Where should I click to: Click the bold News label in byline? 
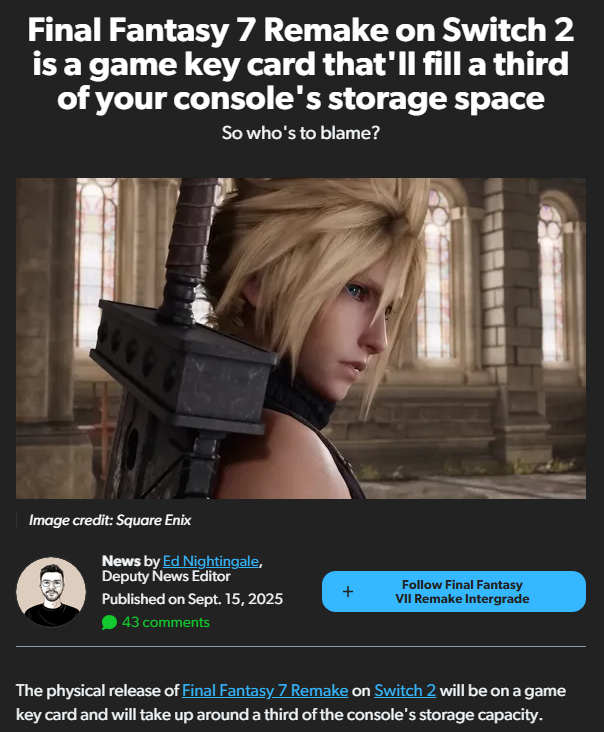point(121,561)
